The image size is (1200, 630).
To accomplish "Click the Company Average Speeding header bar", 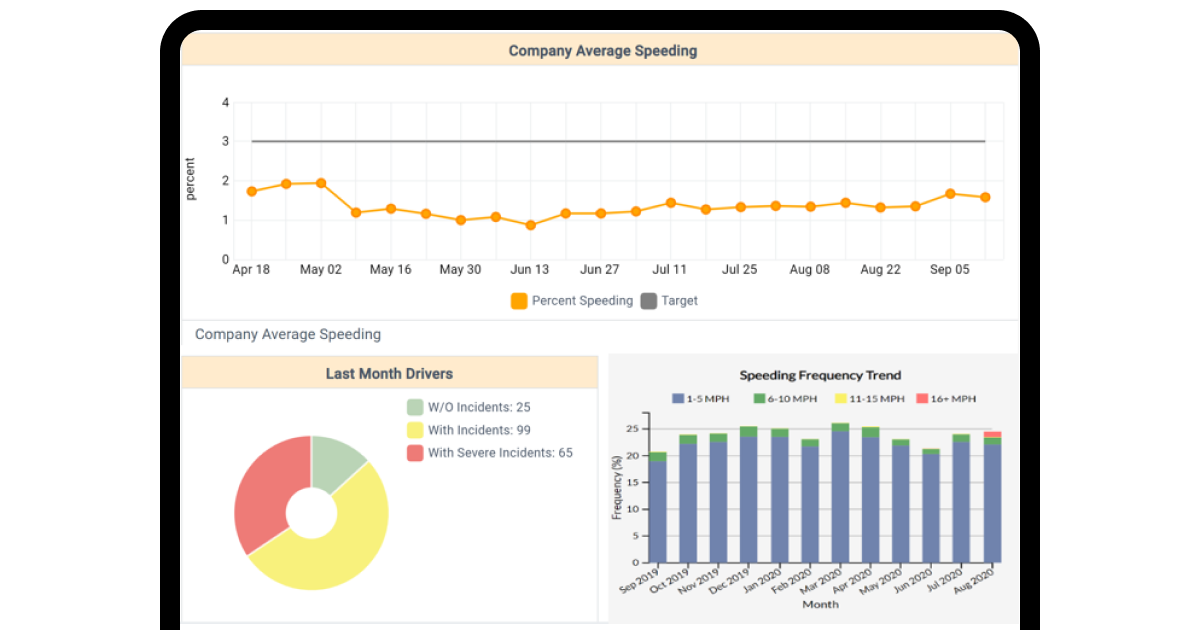I will 600,50.
